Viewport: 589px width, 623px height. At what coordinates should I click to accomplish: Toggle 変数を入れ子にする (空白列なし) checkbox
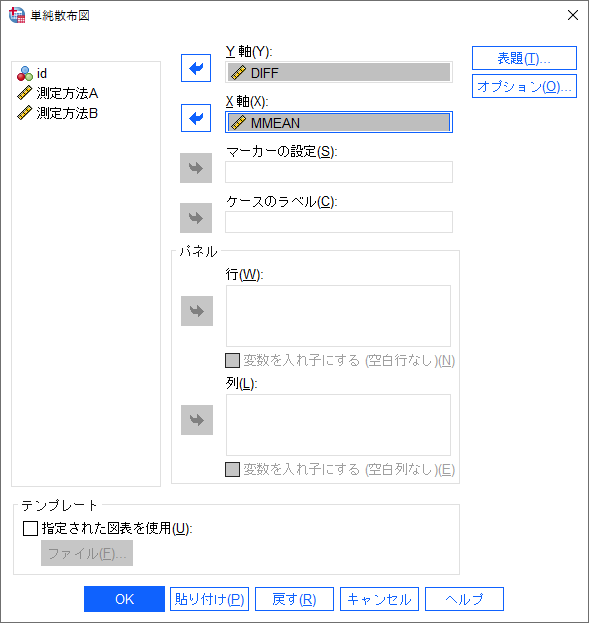coord(232,470)
